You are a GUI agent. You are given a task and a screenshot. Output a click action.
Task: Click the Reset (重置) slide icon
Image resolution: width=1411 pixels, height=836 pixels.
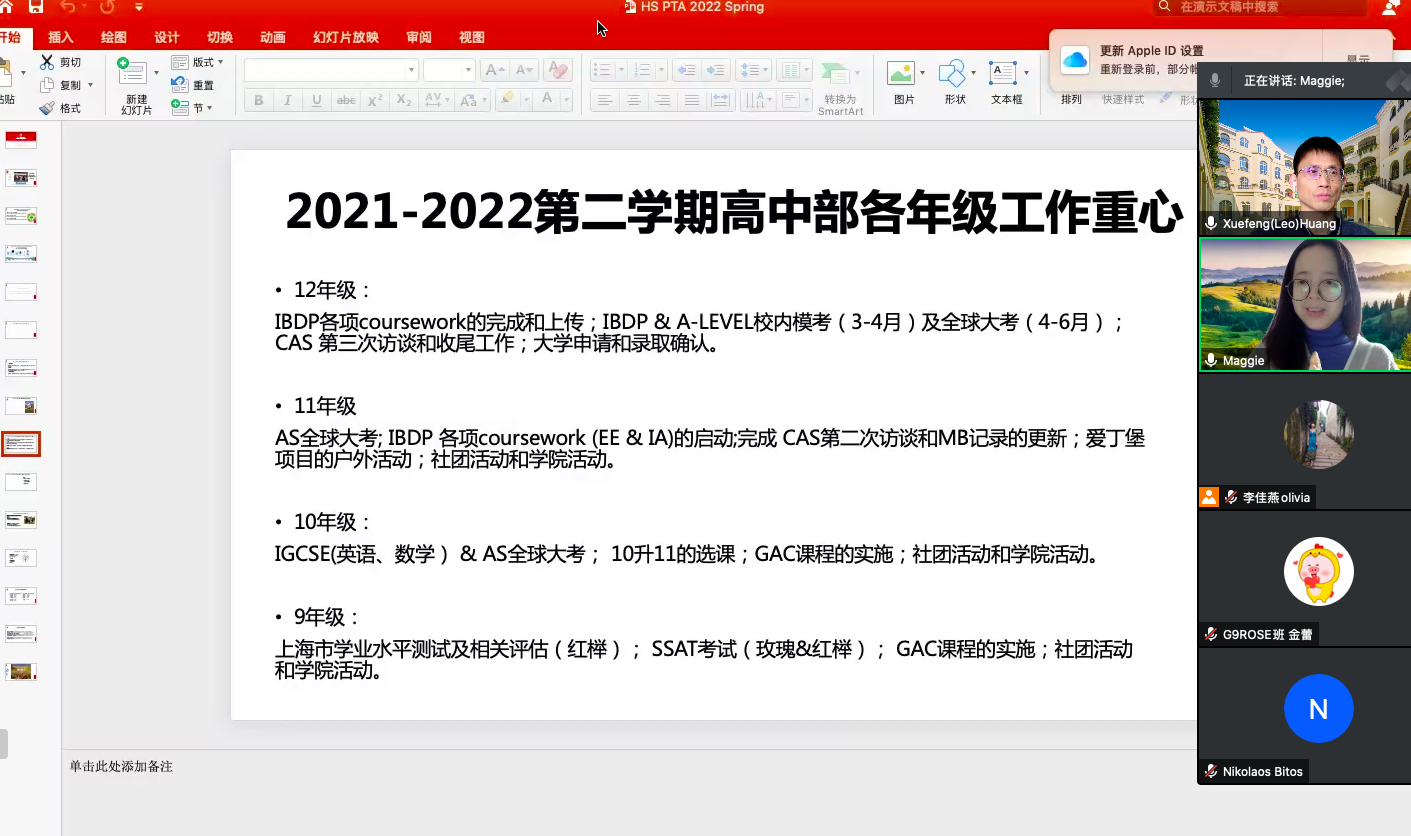coord(180,85)
